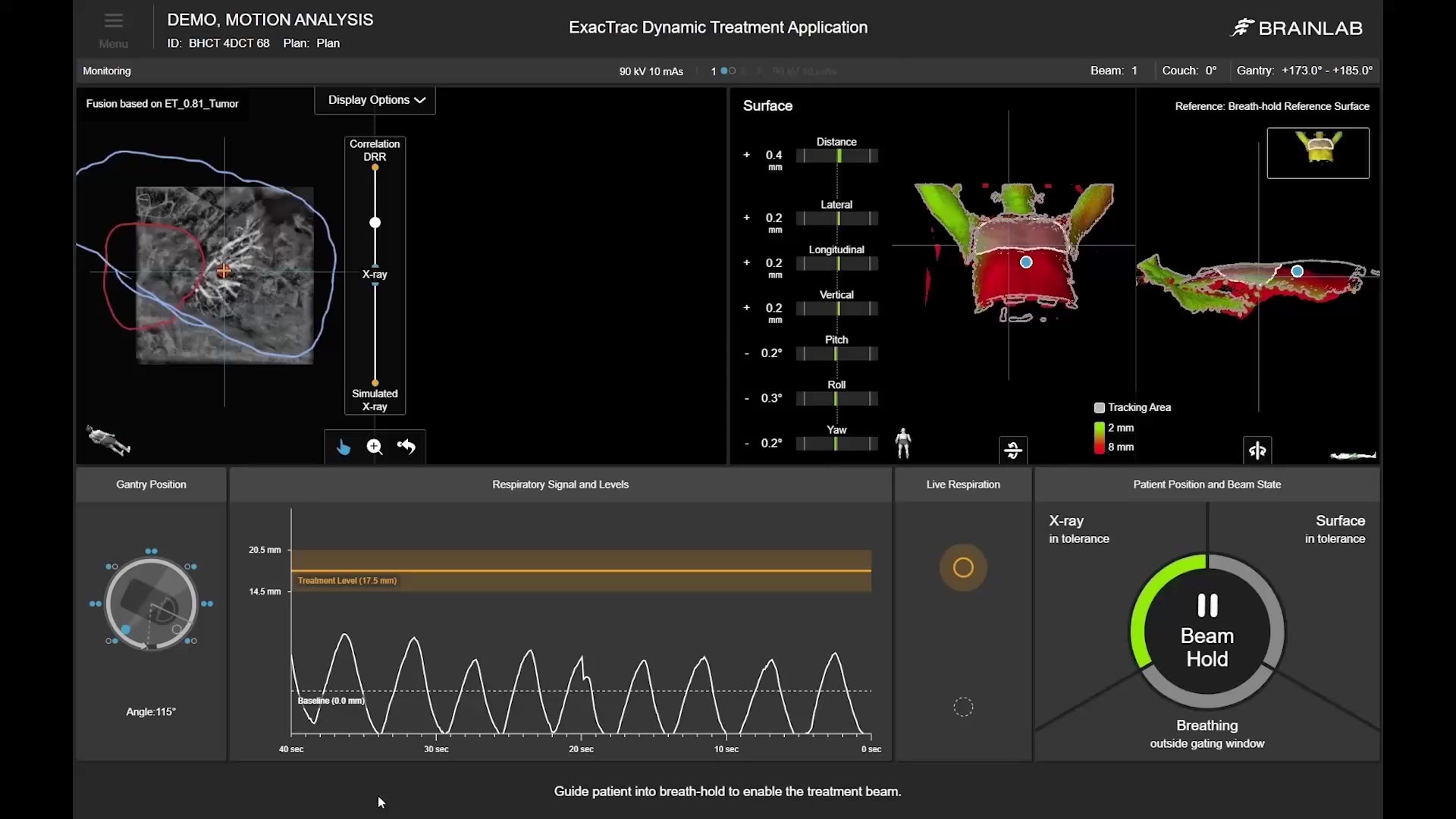Click the rotate icon under side surface view
The height and width of the screenshot is (819, 1456).
(1257, 450)
